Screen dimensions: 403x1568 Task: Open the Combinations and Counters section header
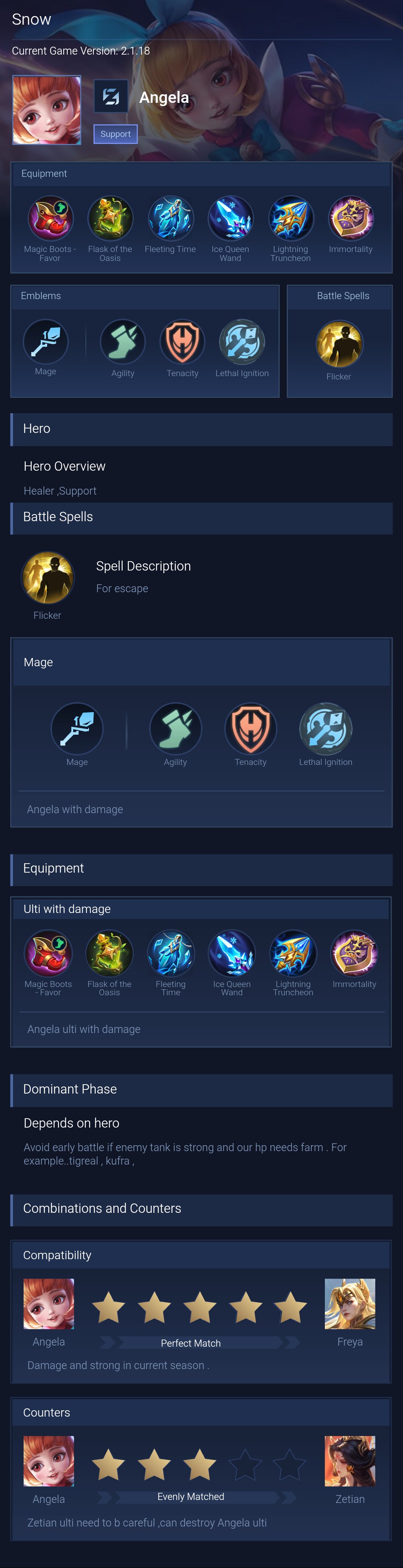click(x=201, y=1209)
